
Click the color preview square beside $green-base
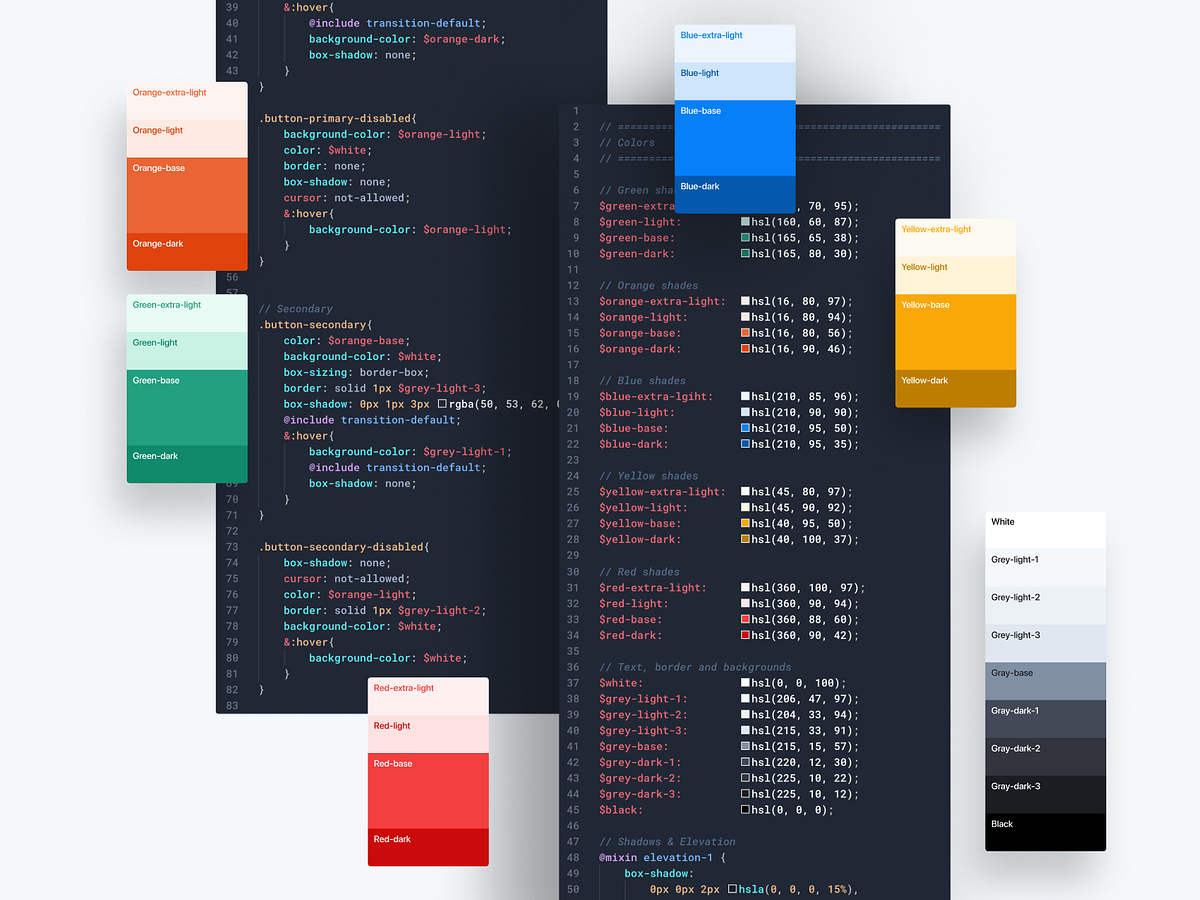point(744,238)
